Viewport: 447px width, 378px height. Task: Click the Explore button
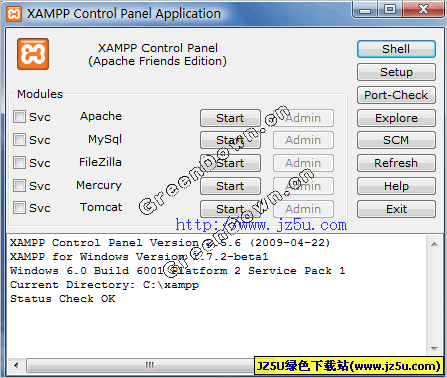coord(396,118)
